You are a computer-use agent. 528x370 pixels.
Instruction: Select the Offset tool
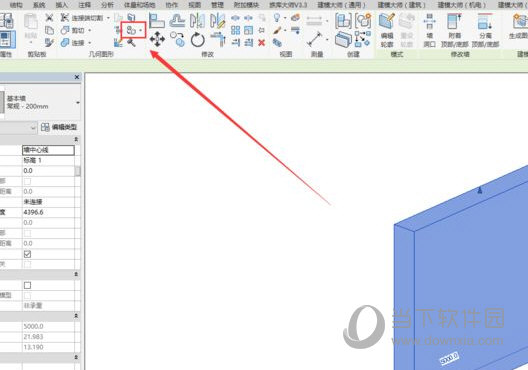pyautogui.click(x=177, y=21)
